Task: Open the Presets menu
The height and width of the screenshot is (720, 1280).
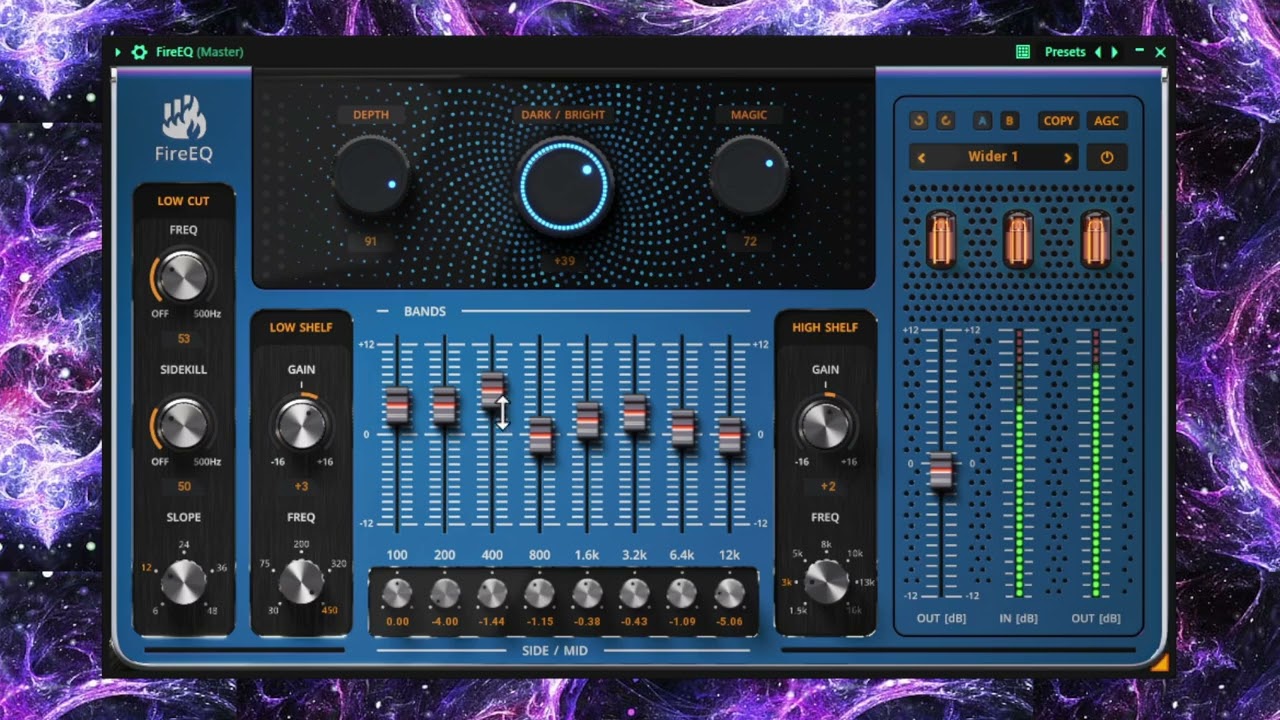Action: pos(1065,52)
